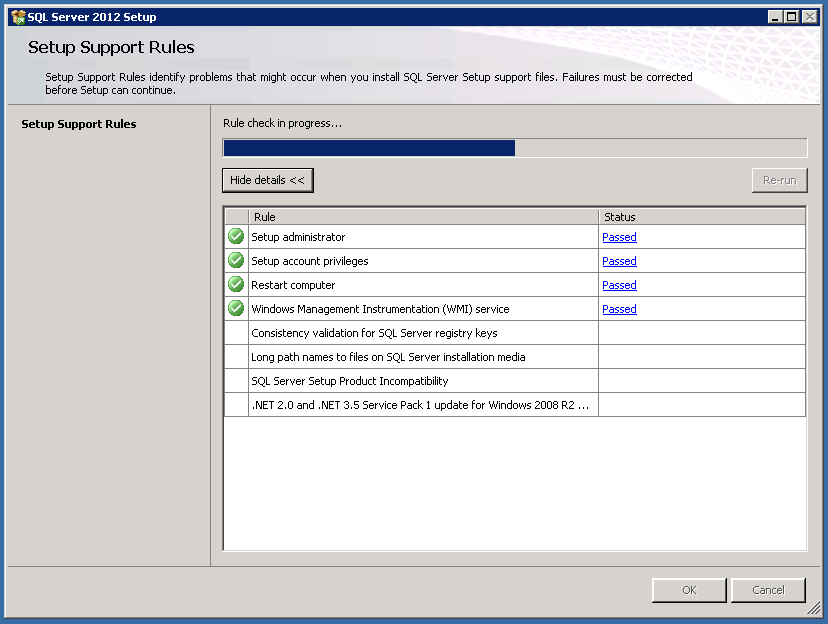The height and width of the screenshot is (624, 828).
Task: Select .NET 2.0 and .NET 3.5 update rule
Action: point(420,405)
